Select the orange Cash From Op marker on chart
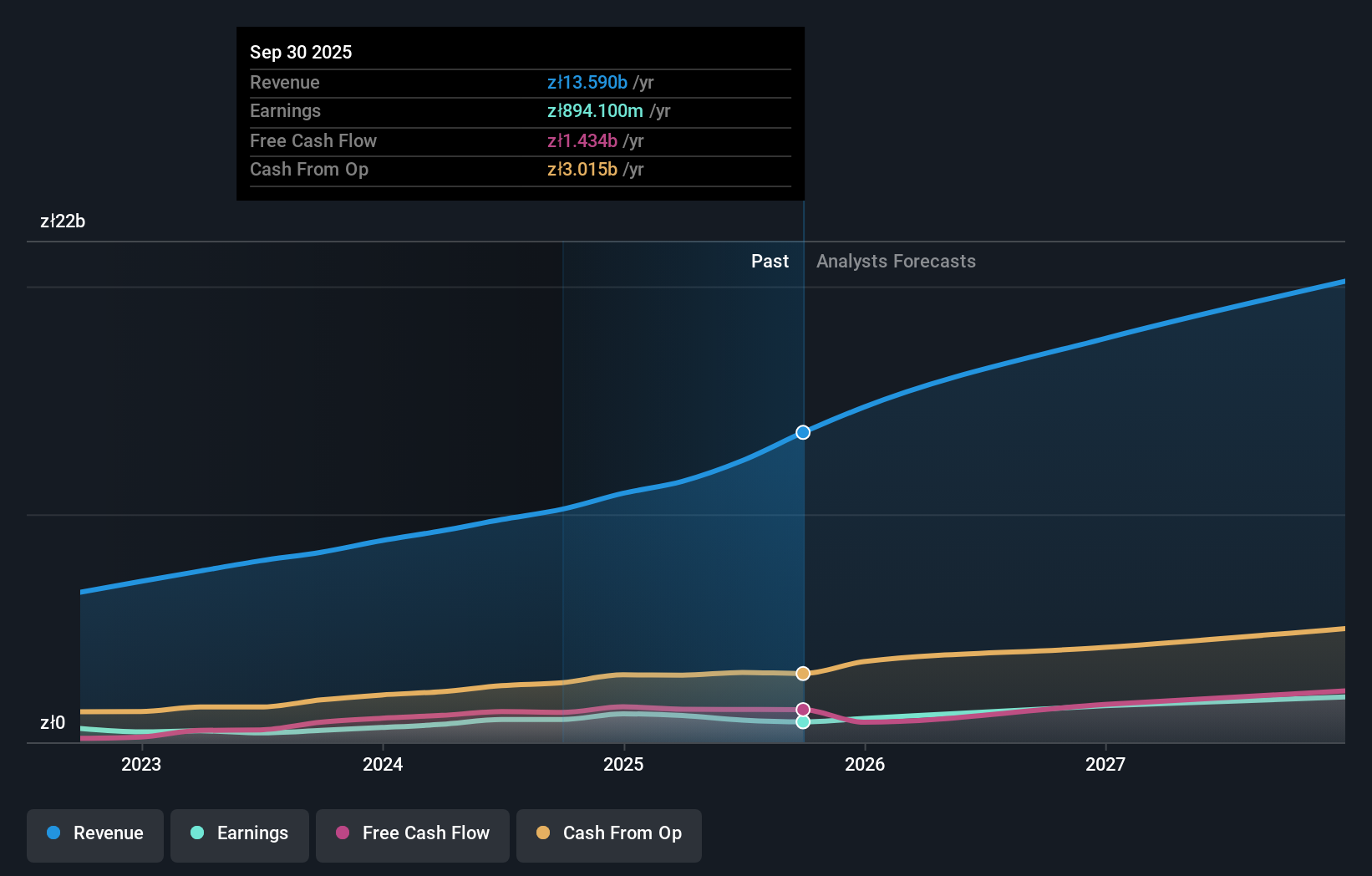 point(802,672)
